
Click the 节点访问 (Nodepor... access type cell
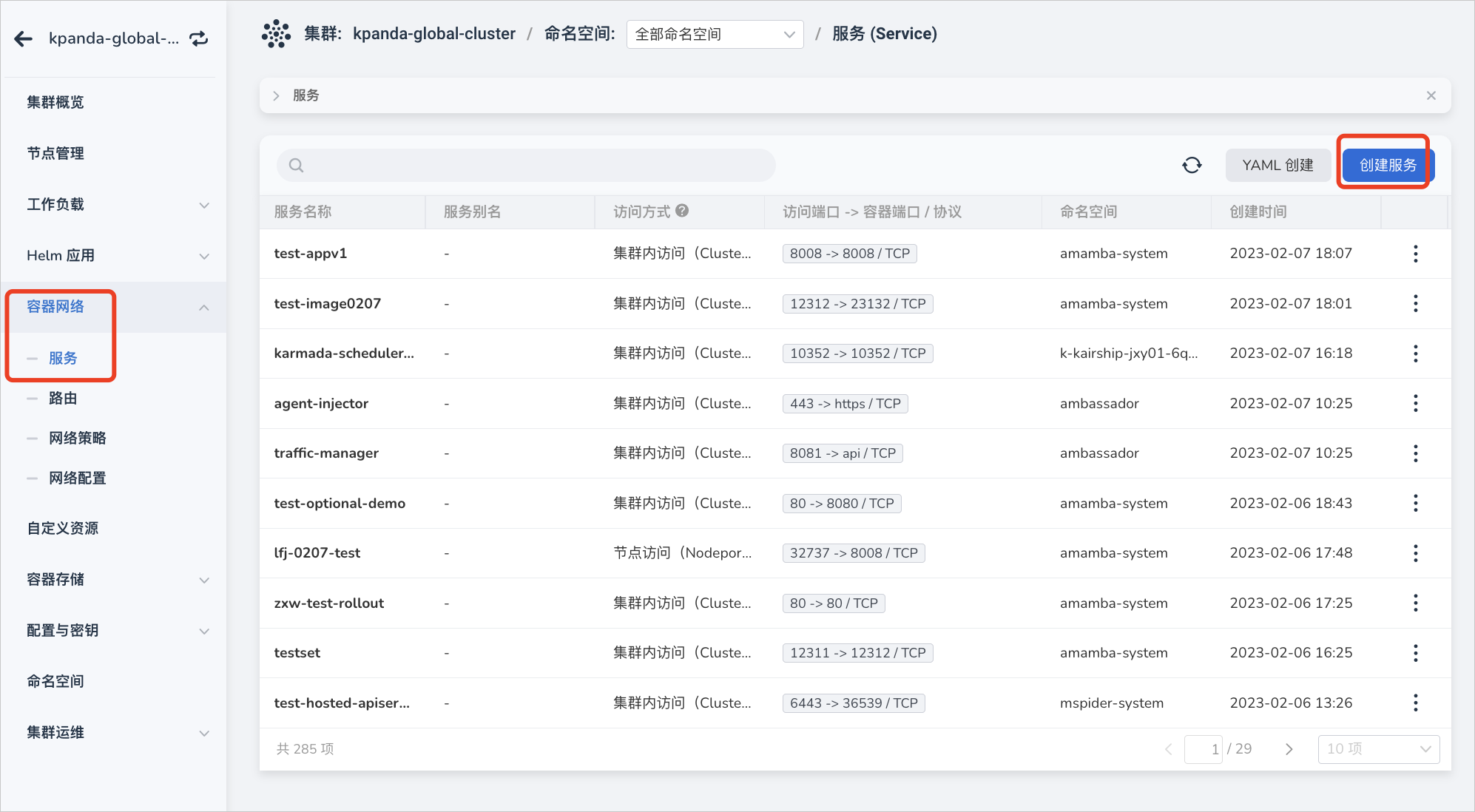click(x=682, y=553)
